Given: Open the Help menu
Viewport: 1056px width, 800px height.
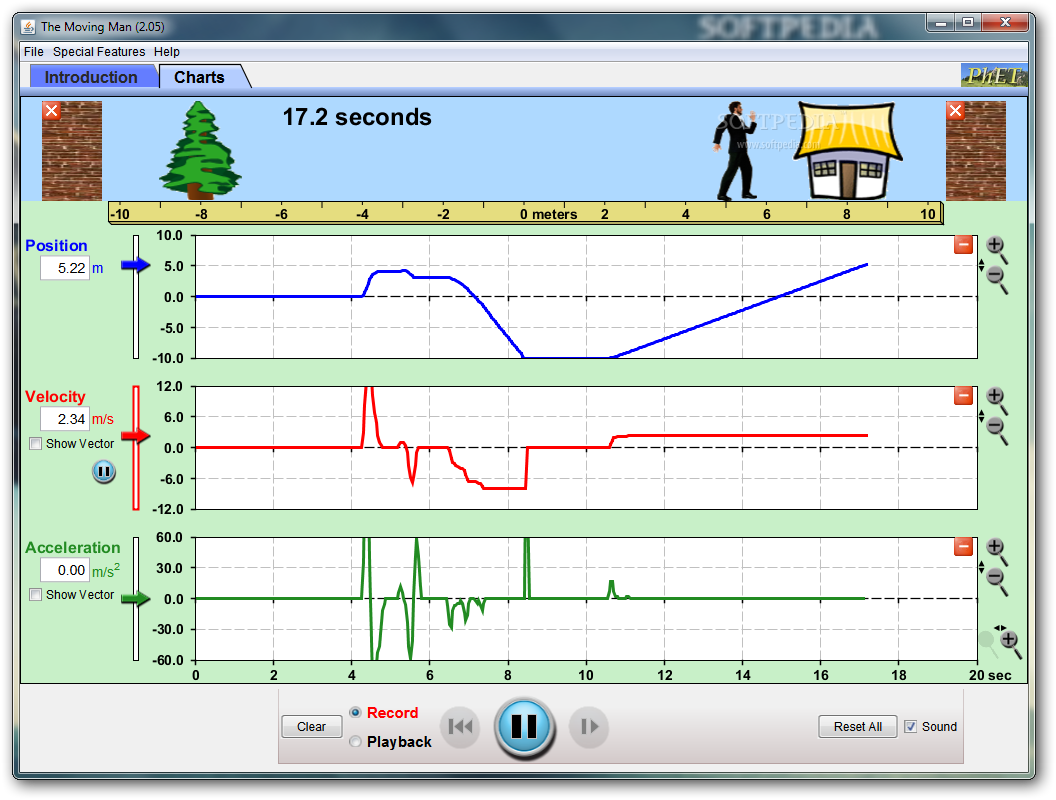Looking at the screenshot, I should (x=166, y=52).
